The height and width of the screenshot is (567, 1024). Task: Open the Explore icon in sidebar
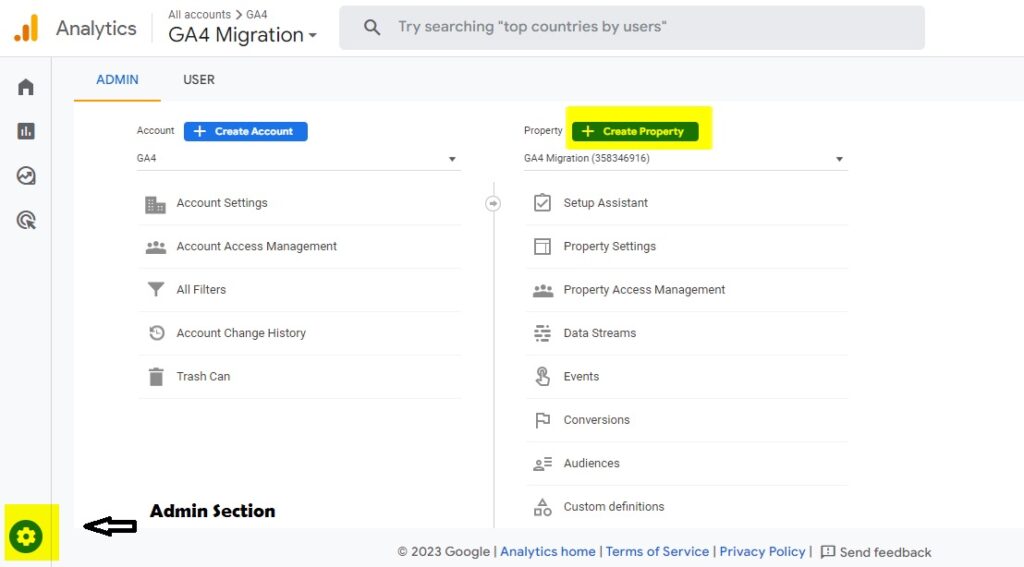[x=25, y=176]
